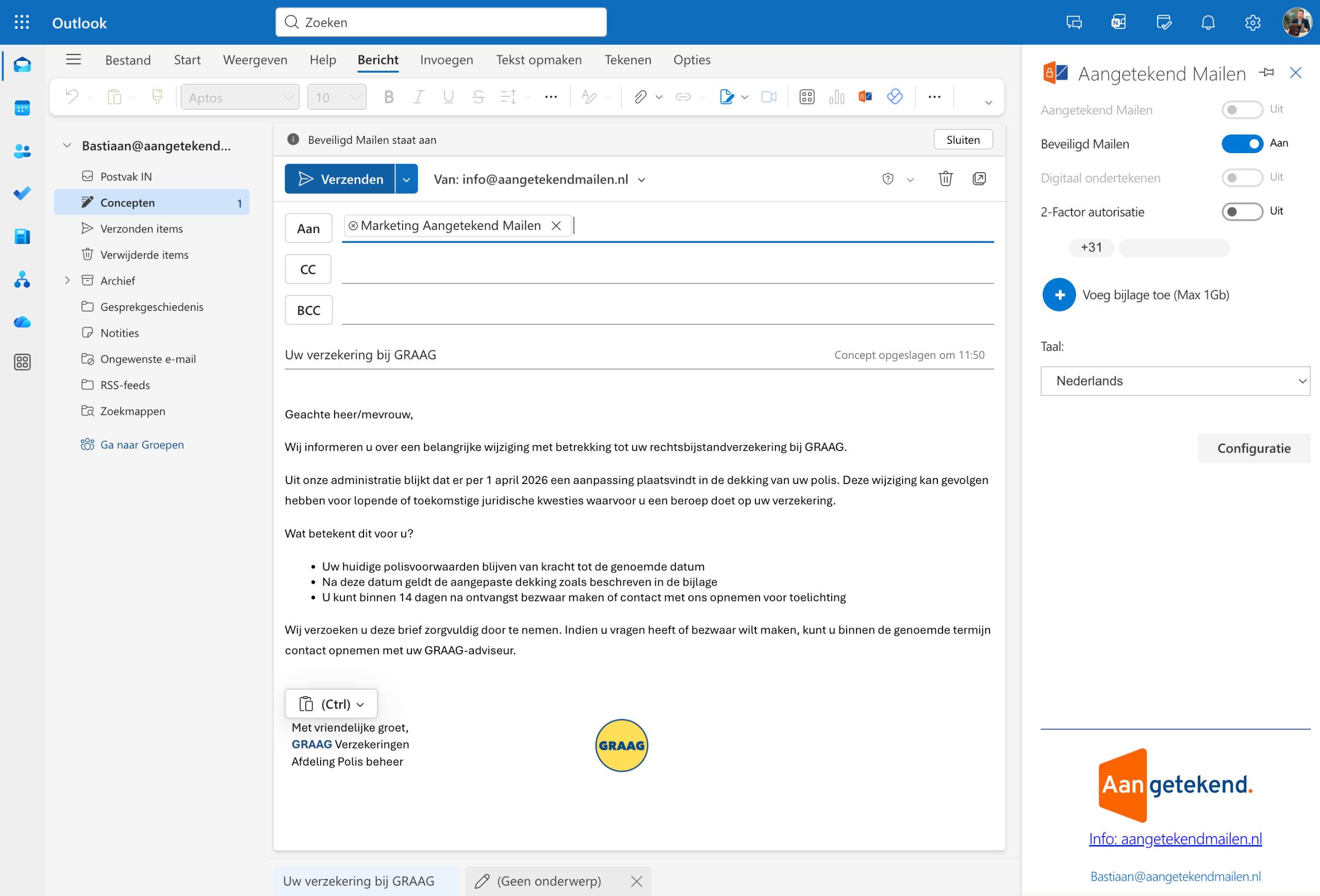Screen dimensions: 1320x896
Task: Pin the Aangetekend Mailen panel
Action: [1266, 73]
